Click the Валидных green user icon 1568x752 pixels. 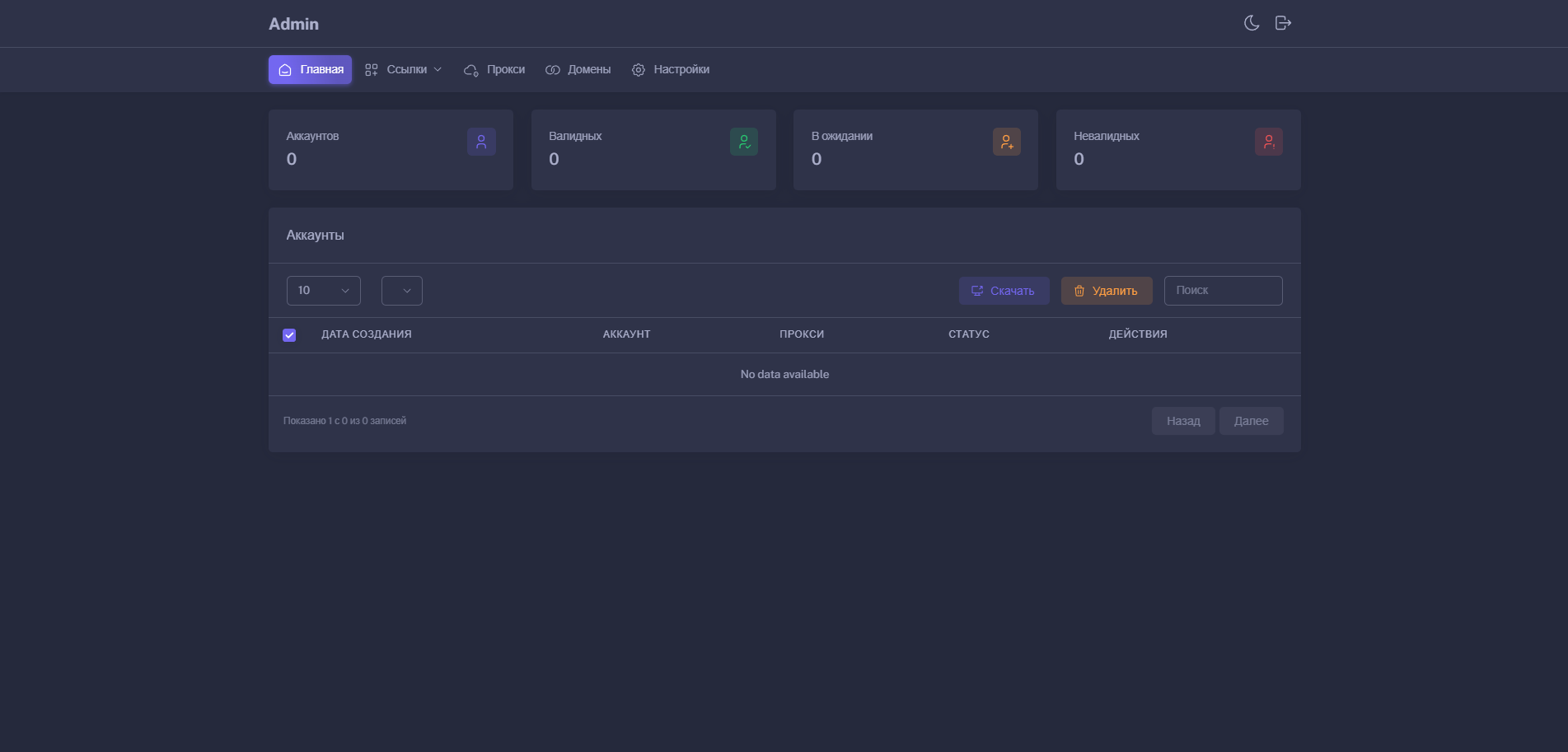pos(744,142)
